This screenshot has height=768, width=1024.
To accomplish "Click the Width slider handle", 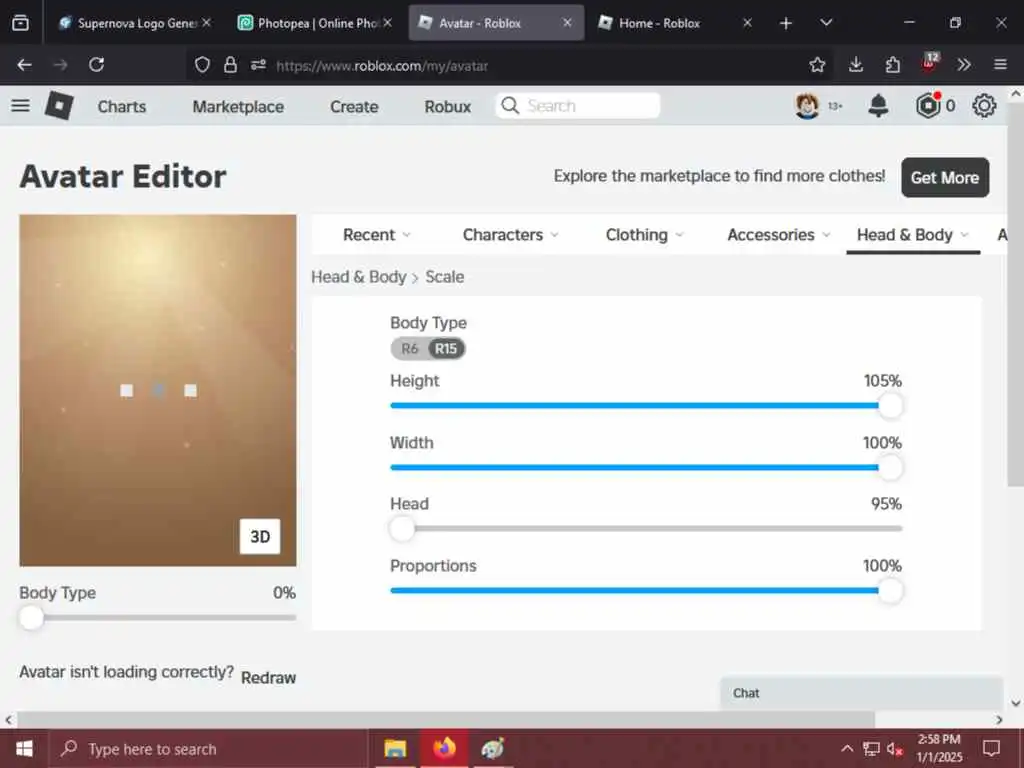I will (x=890, y=468).
